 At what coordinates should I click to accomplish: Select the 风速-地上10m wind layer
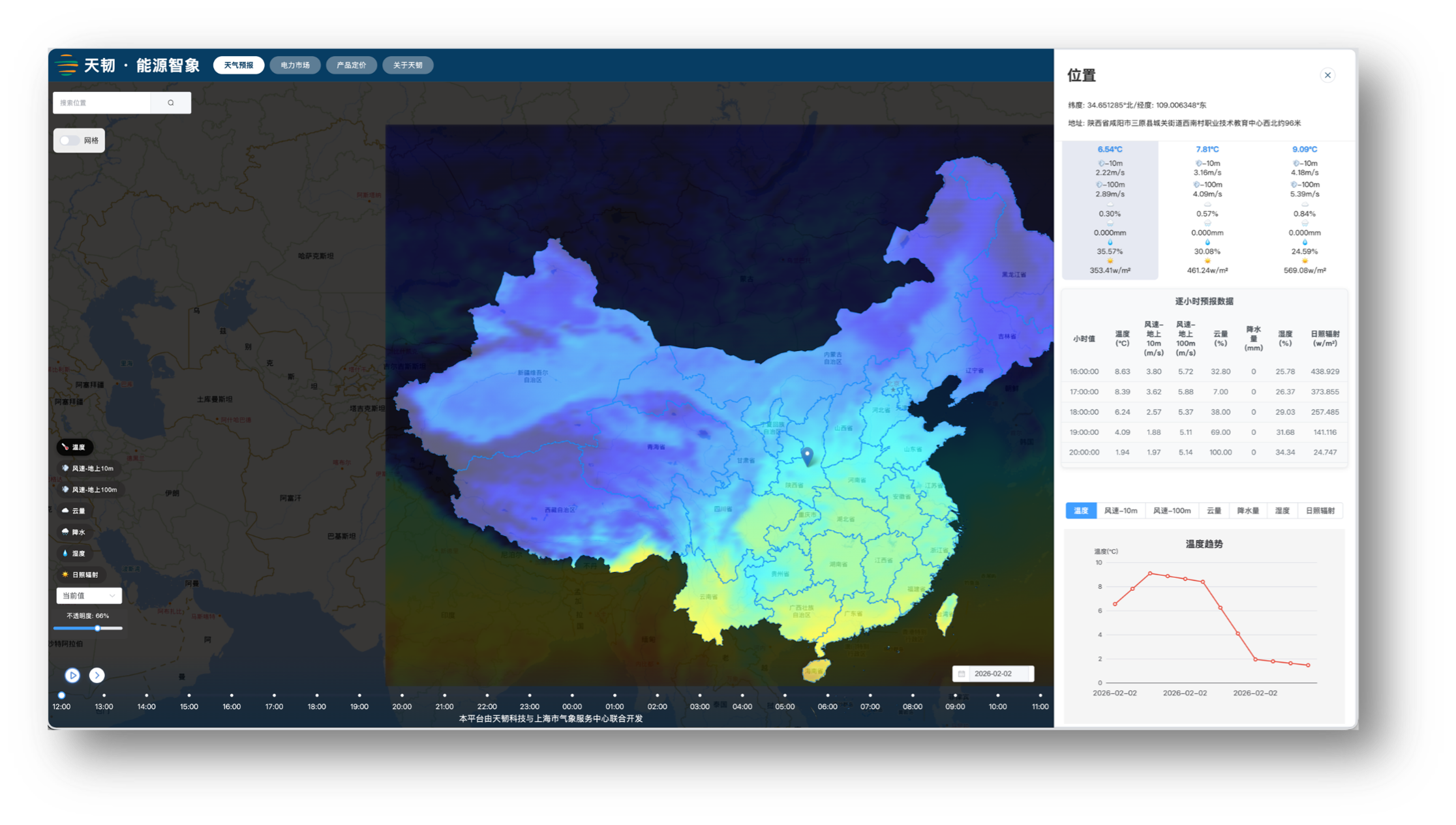pos(92,468)
